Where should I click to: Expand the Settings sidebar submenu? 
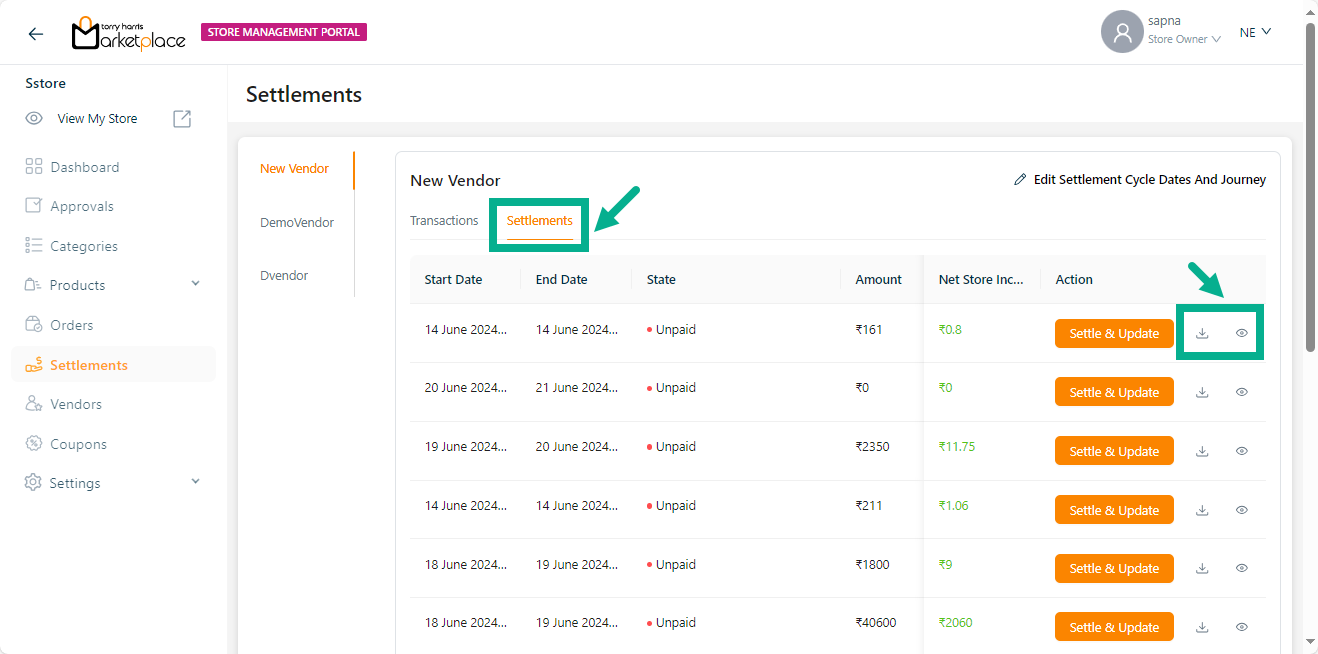pos(195,482)
